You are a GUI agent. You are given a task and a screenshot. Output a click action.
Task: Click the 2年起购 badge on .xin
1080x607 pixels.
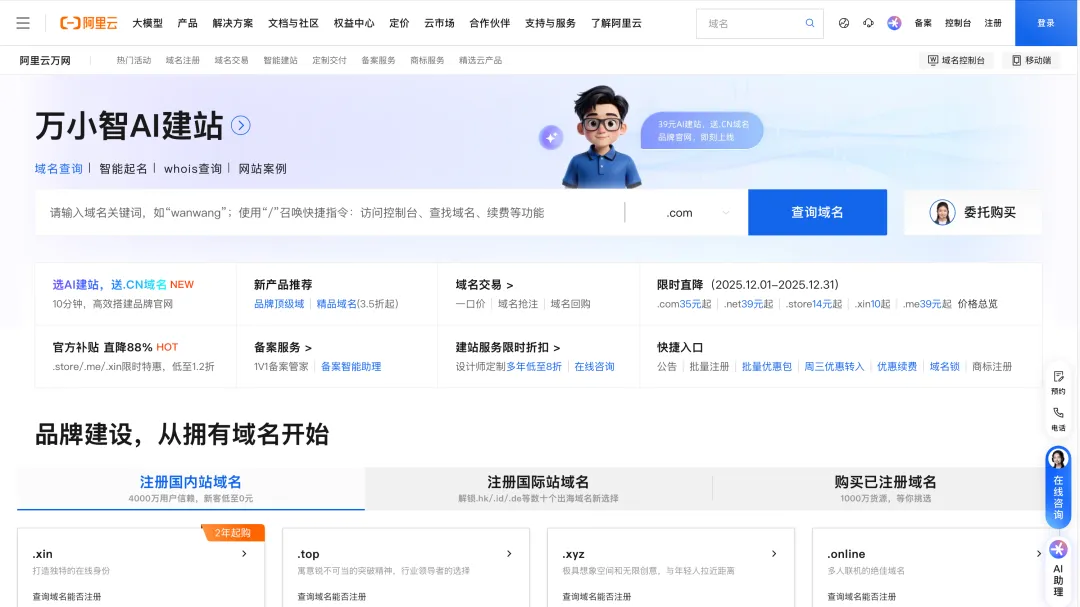tap(233, 533)
